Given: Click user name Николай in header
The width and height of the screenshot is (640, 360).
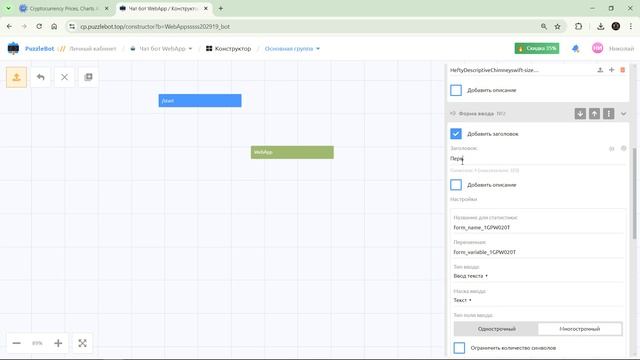Looking at the screenshot, I should [621, 49].
